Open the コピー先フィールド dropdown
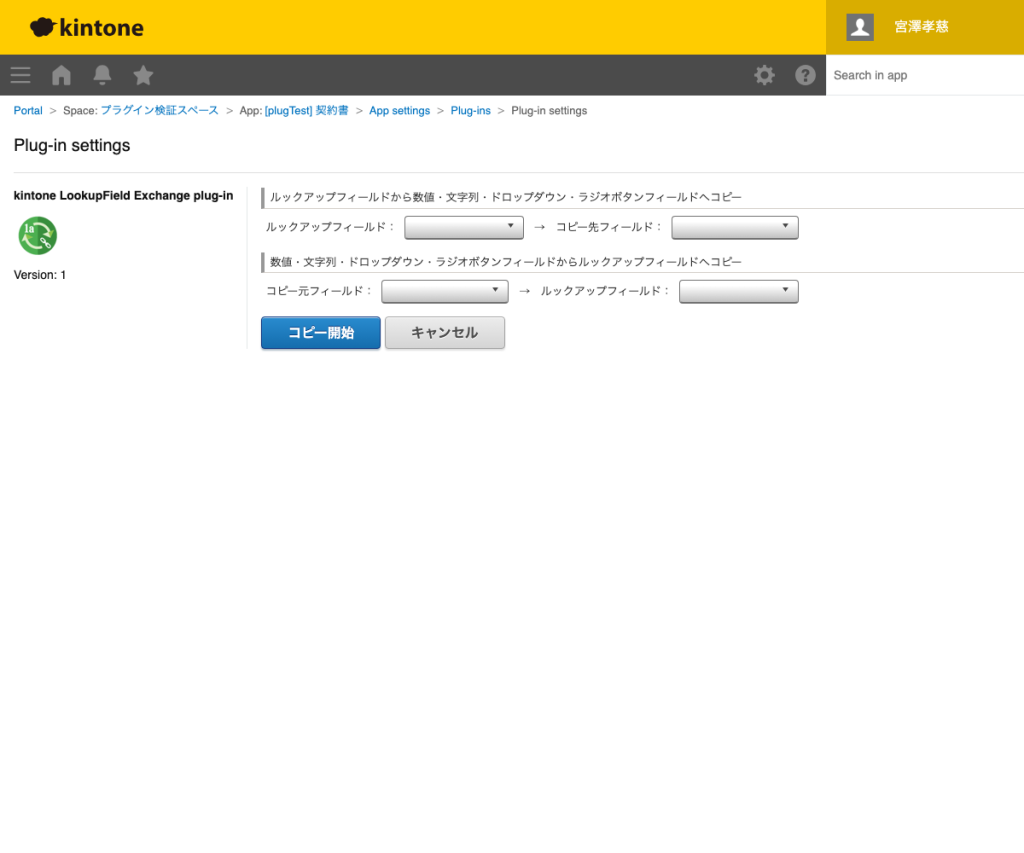This screenshot has width=1024, height=853. pyautogui.click(x=735, y=228)
